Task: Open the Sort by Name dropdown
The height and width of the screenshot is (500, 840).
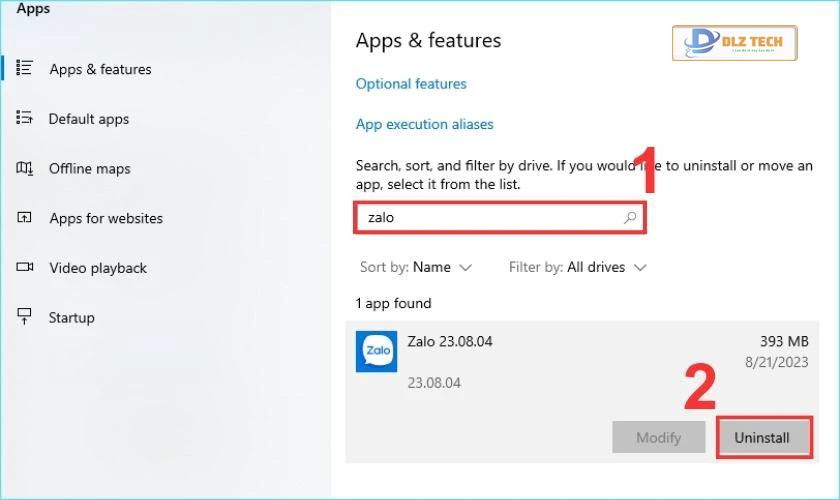Action: (x=416, y=267)
